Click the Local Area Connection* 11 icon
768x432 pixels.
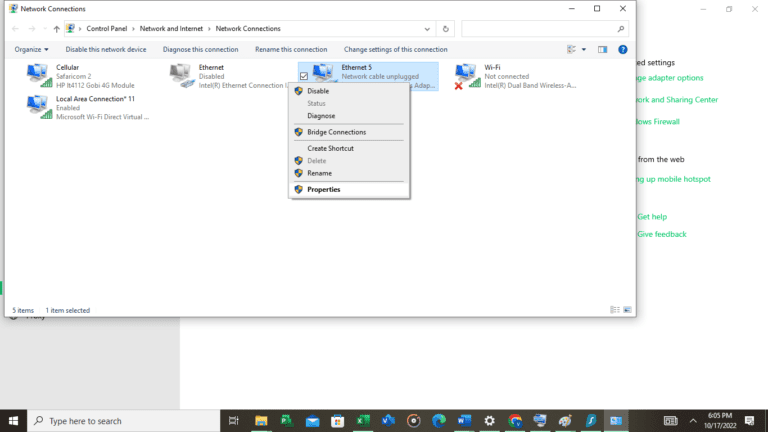tap(39, 107)
